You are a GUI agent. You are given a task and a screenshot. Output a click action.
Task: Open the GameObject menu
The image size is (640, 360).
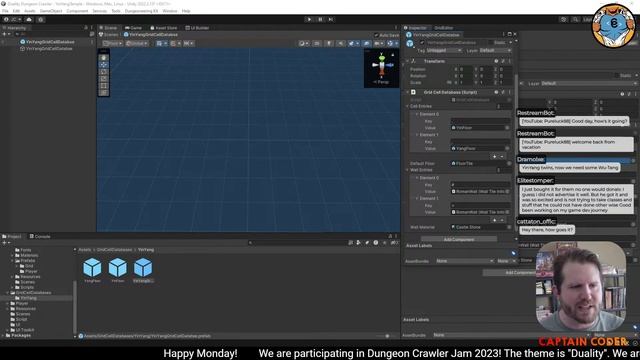click(x=51, y=11)
